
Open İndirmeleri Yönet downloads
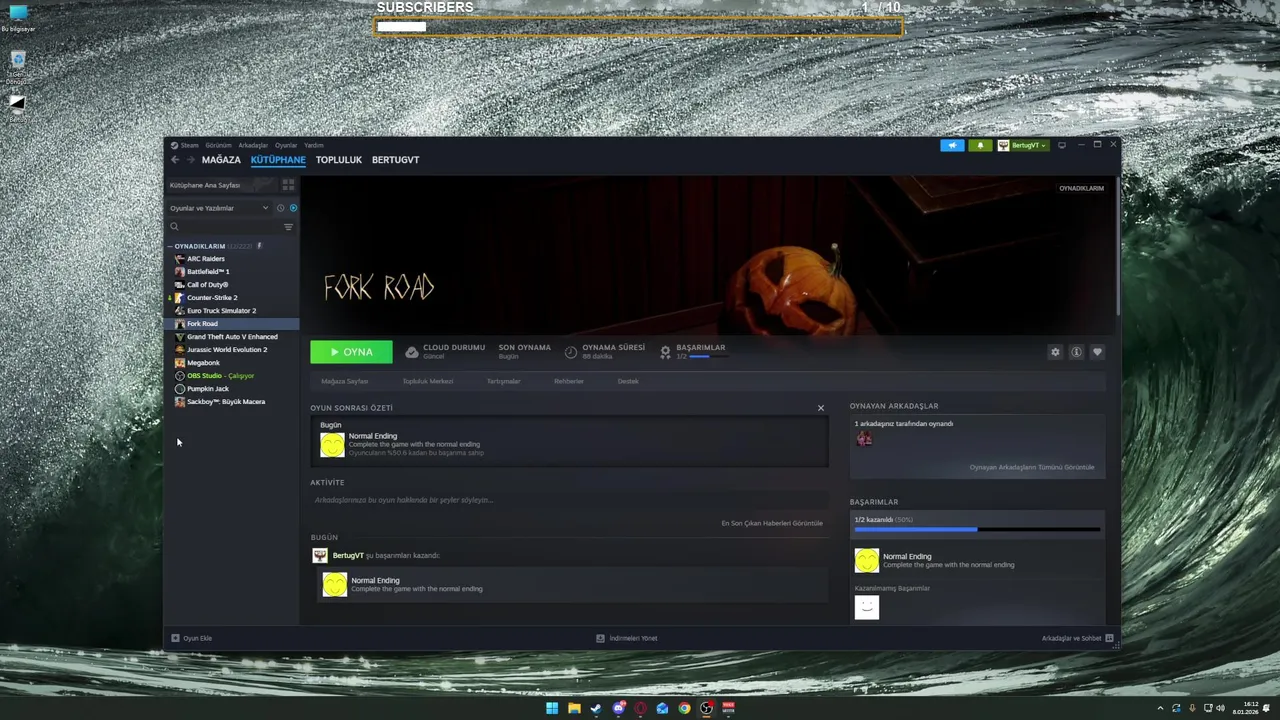point(627,638)
